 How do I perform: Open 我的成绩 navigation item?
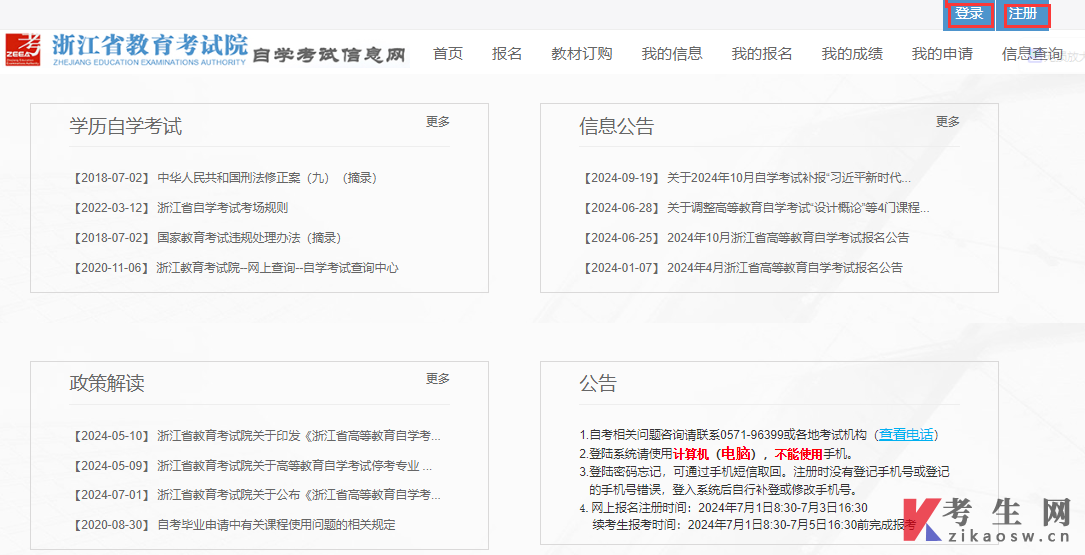(x=852, y=54)
